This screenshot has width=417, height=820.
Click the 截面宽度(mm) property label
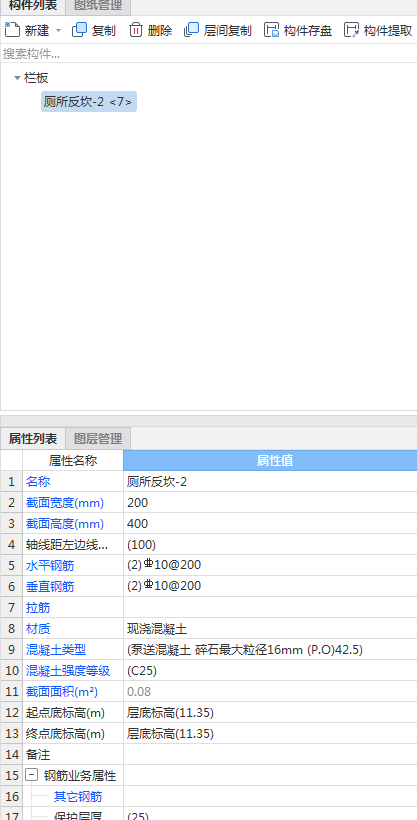pos(65,503)
